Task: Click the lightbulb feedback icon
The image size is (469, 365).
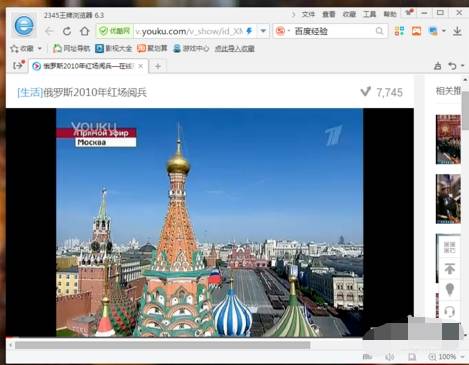Action: coord(450,290)
